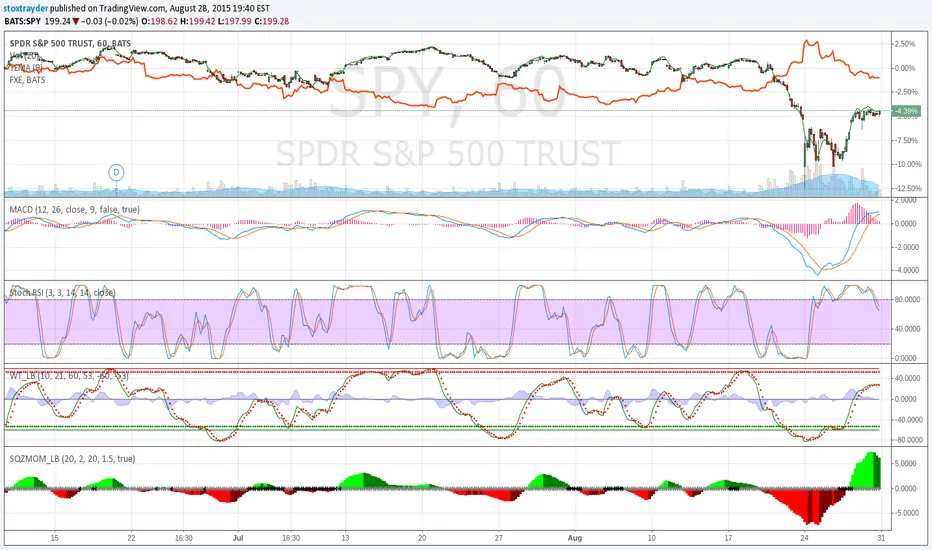Click the 31 date on time axis
932x550 pixels.
click(881, 538)
